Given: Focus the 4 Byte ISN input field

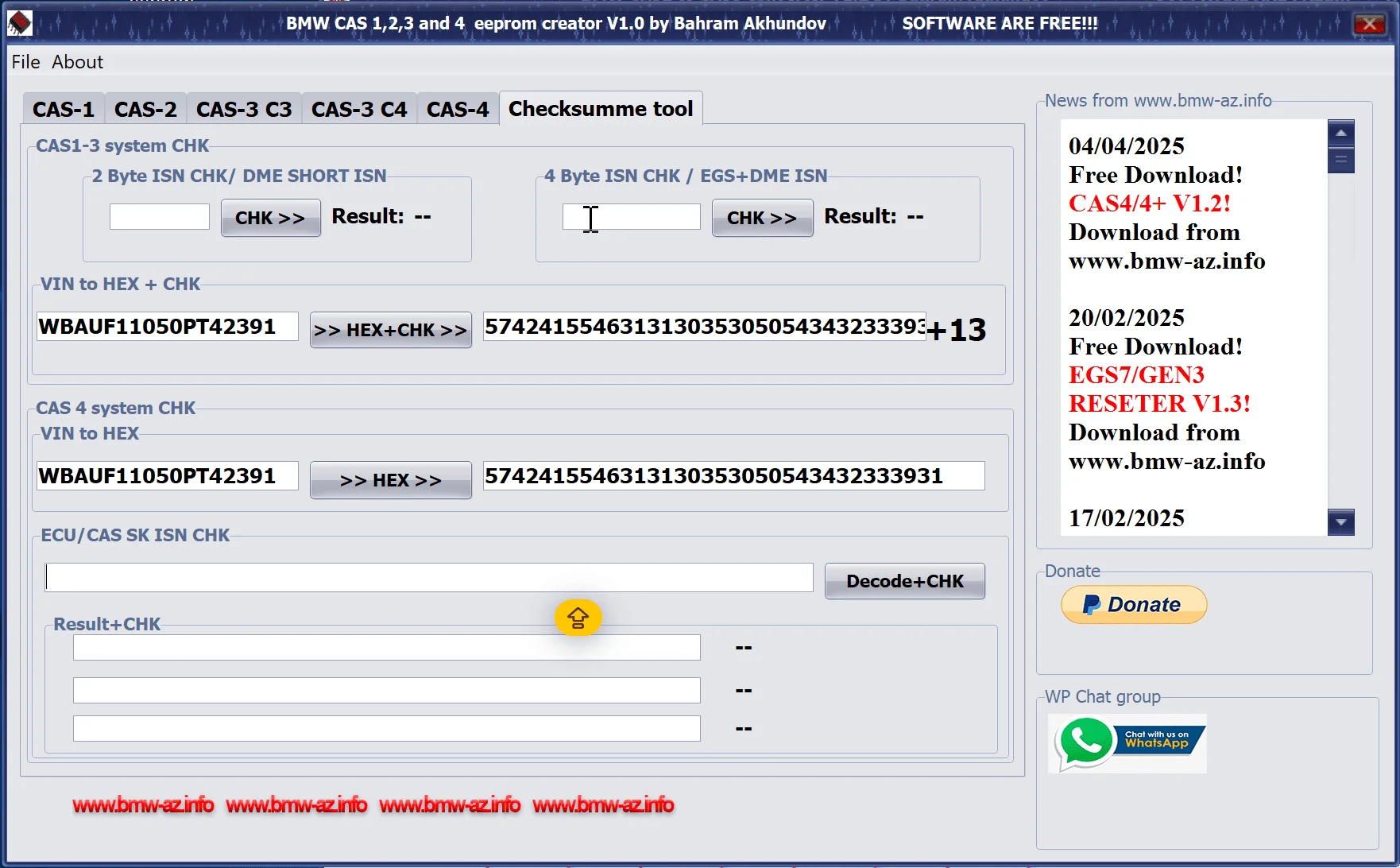Looking at the screenshot, I should point(632,217).
